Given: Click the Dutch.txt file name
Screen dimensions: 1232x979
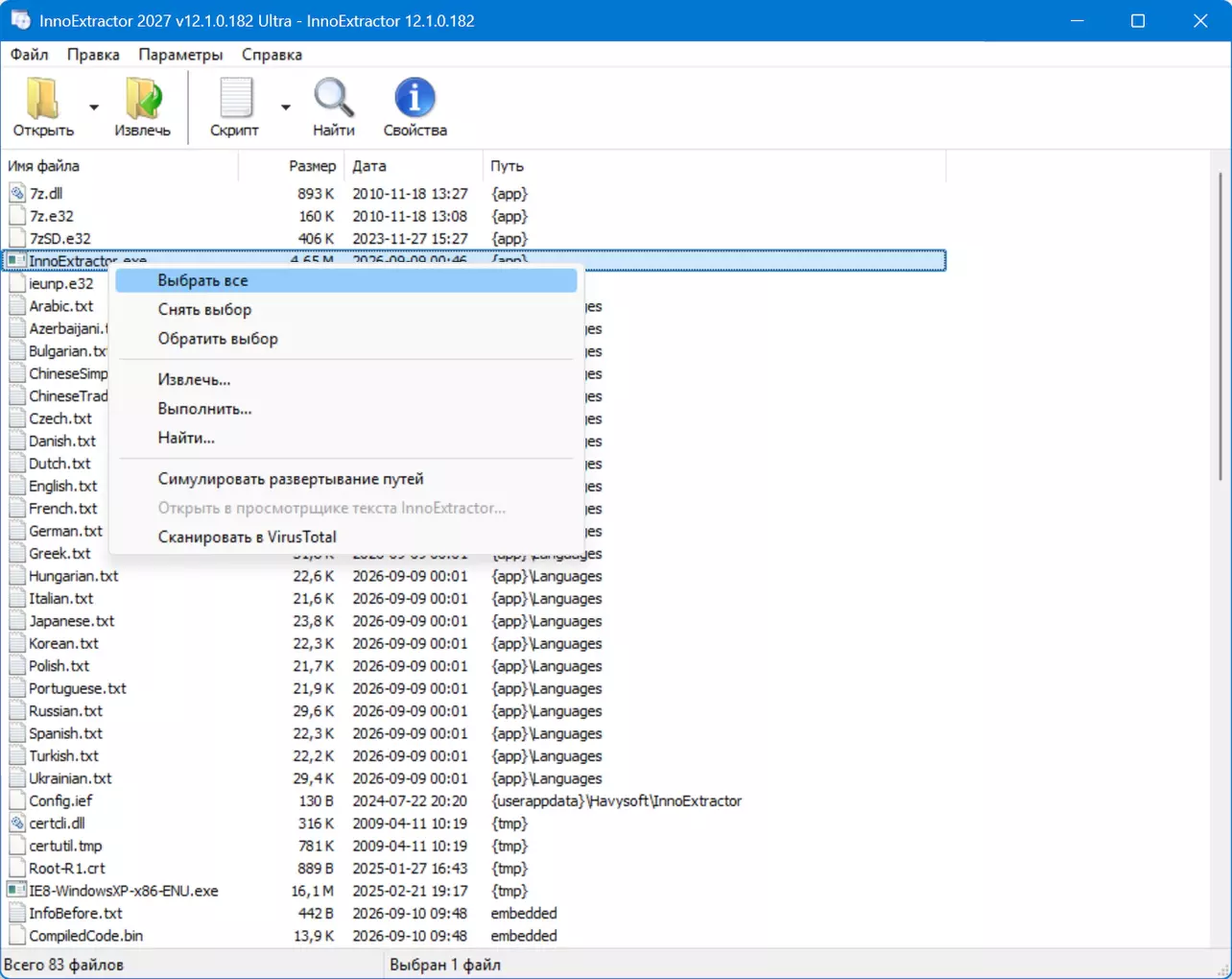Looking at the screenshot, I should pyautogui.click(x=59, y=464).
